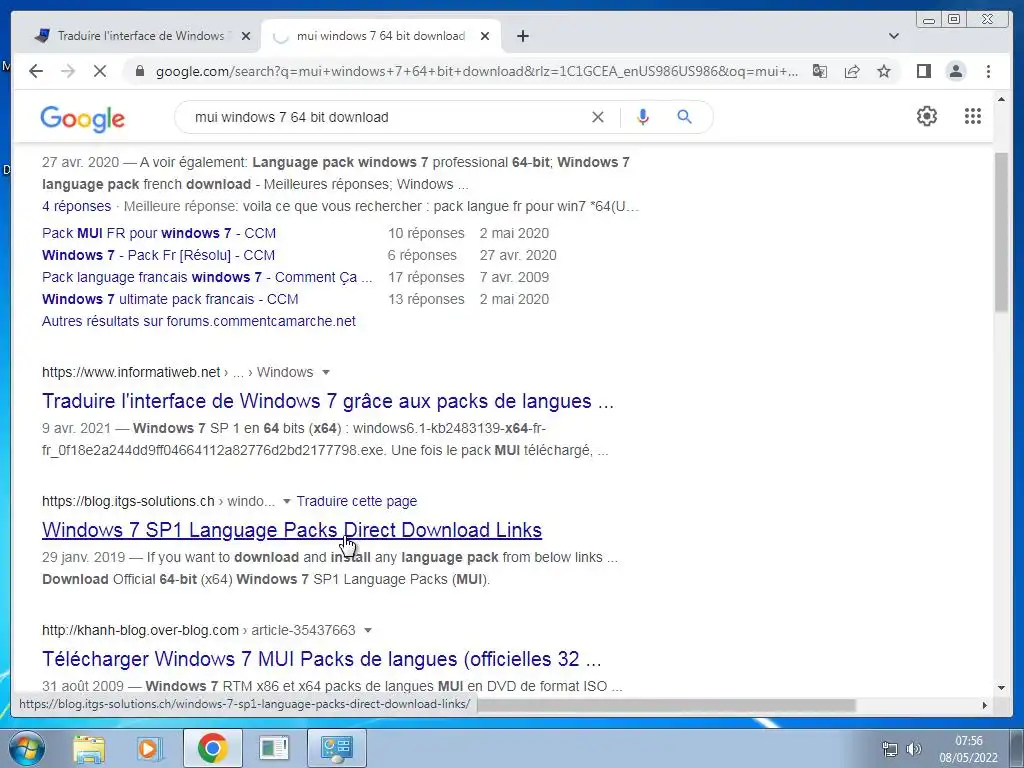Share this page icon
Image resolution: width=1024 pixels, height=768 pixels.
[852, 71]
